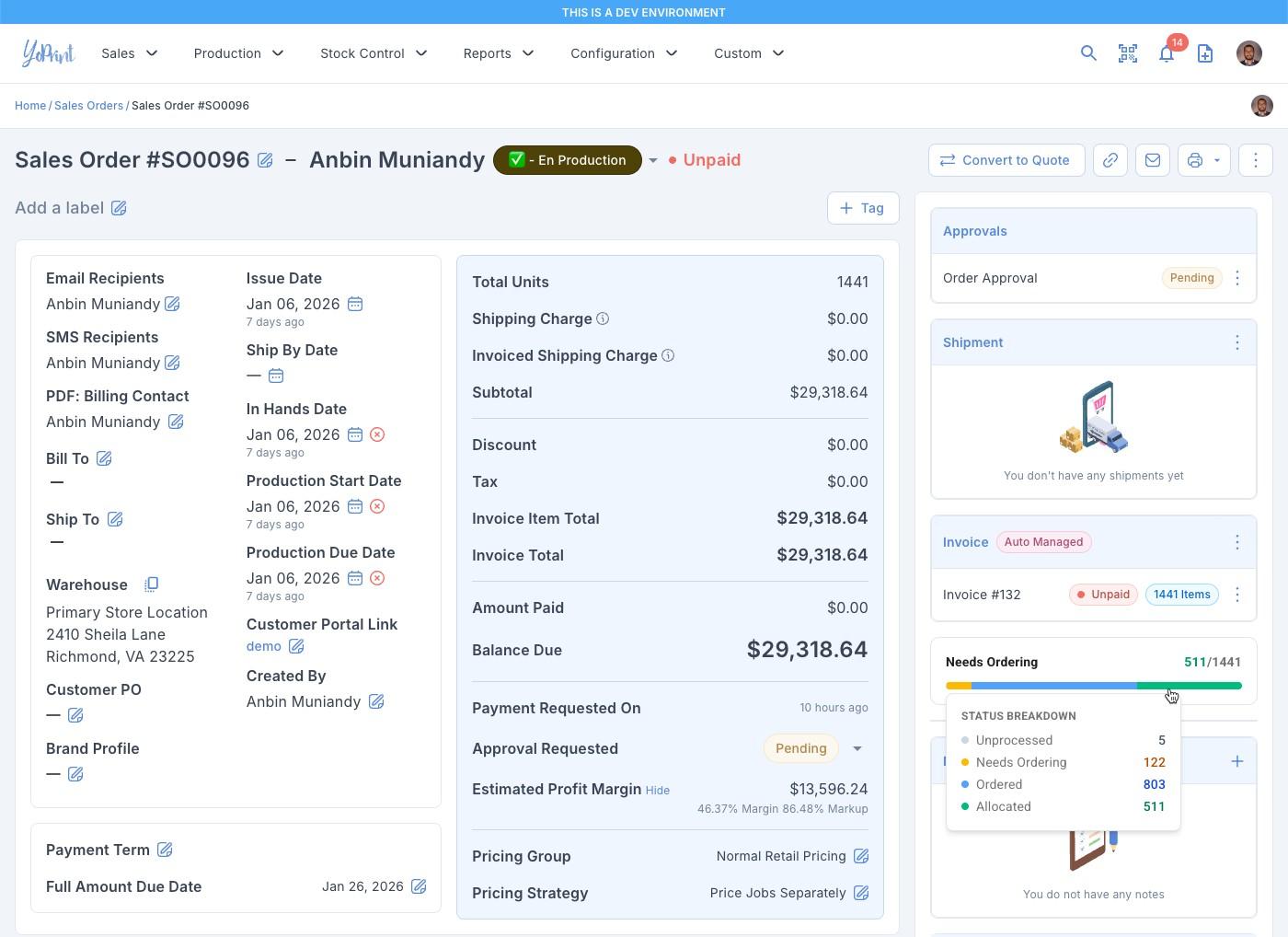The image size is (1288, 937).
Task: Expand Approval Requested Pending dropdown
Action: (x=857, y=748)
